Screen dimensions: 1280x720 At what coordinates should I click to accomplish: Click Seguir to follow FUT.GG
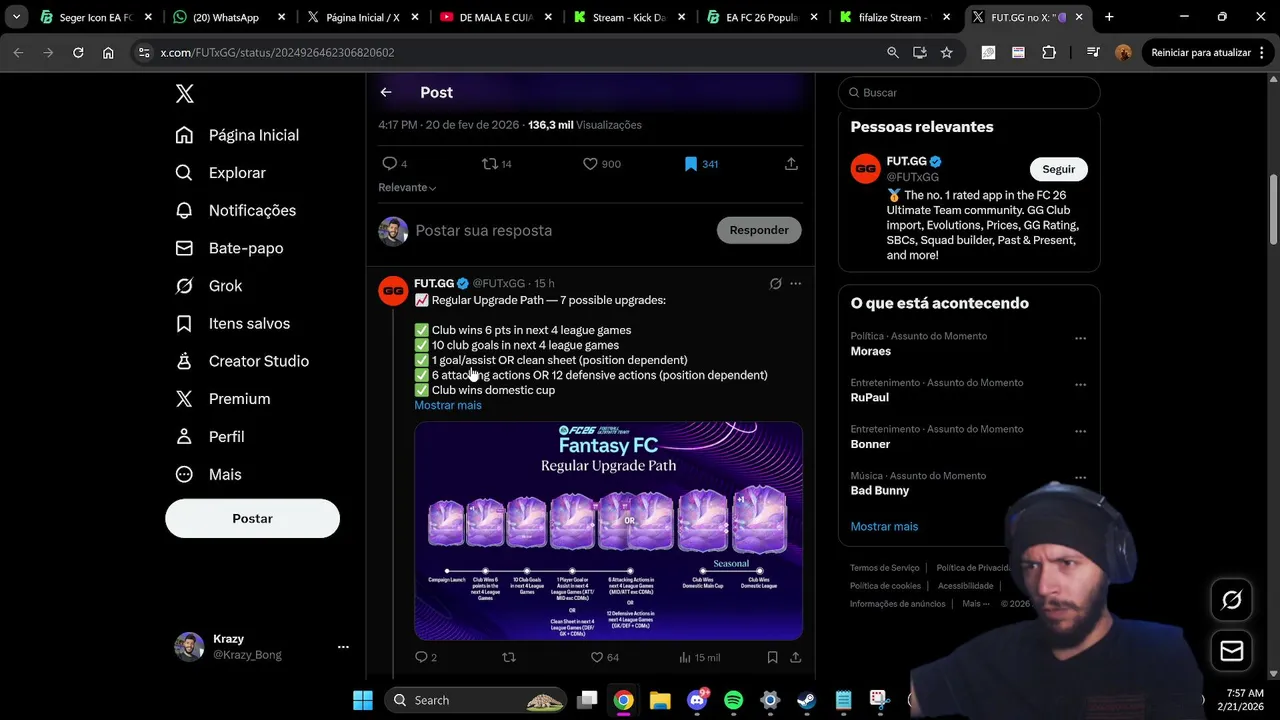[1059, 169]
